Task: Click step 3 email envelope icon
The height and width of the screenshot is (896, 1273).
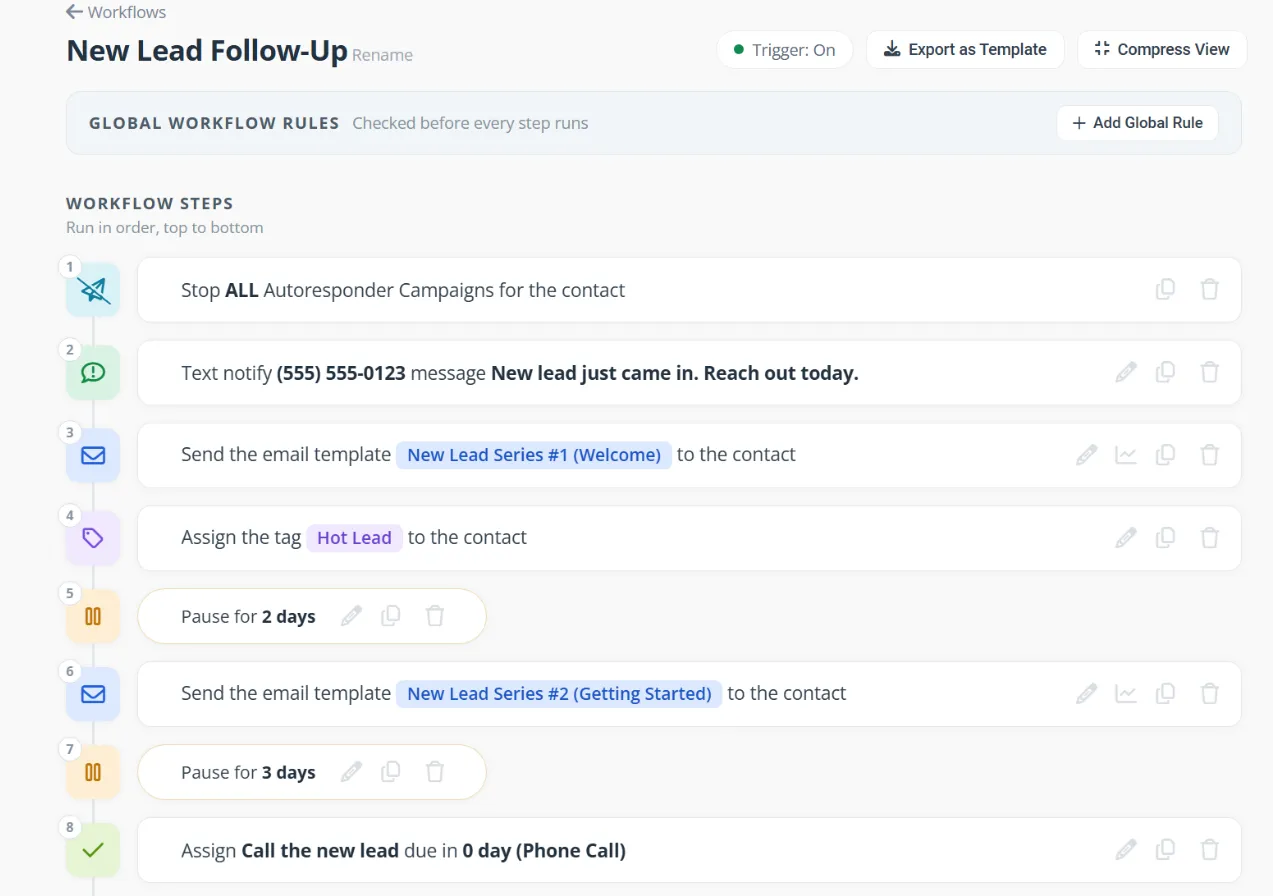Action: [93, 455]
